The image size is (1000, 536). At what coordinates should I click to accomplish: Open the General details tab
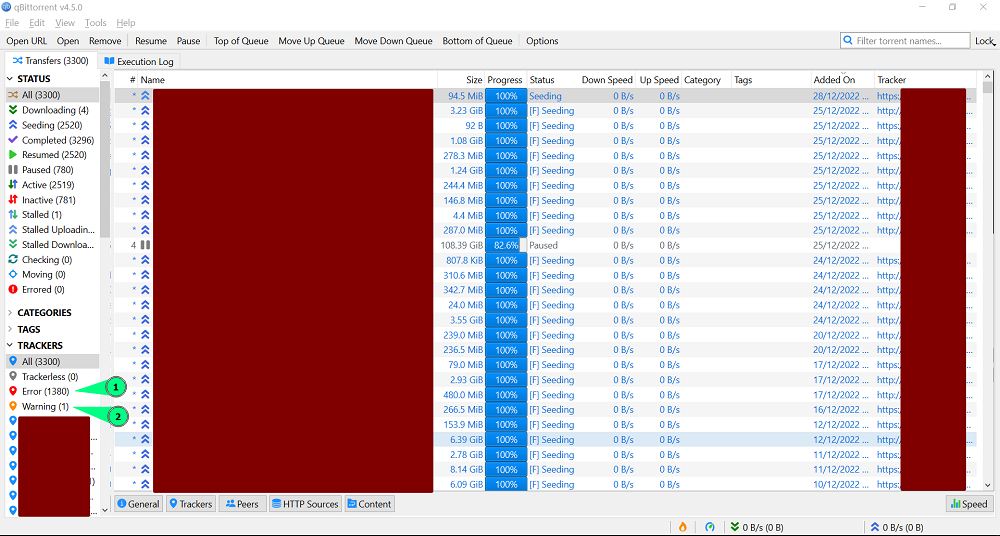(x=138, y=504)
